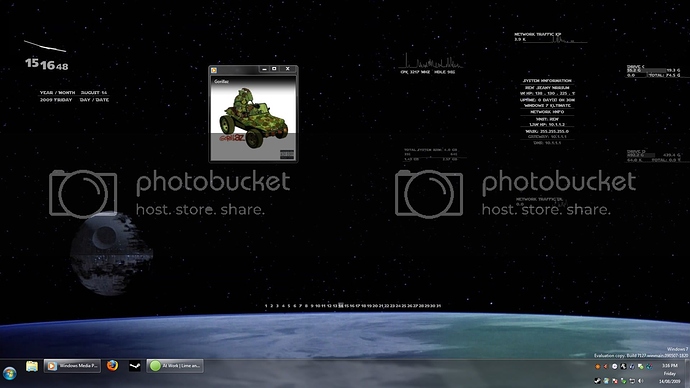The image size is (690, 388).
Task: Minimize the Gorillaz media player window
Action: 264,69
